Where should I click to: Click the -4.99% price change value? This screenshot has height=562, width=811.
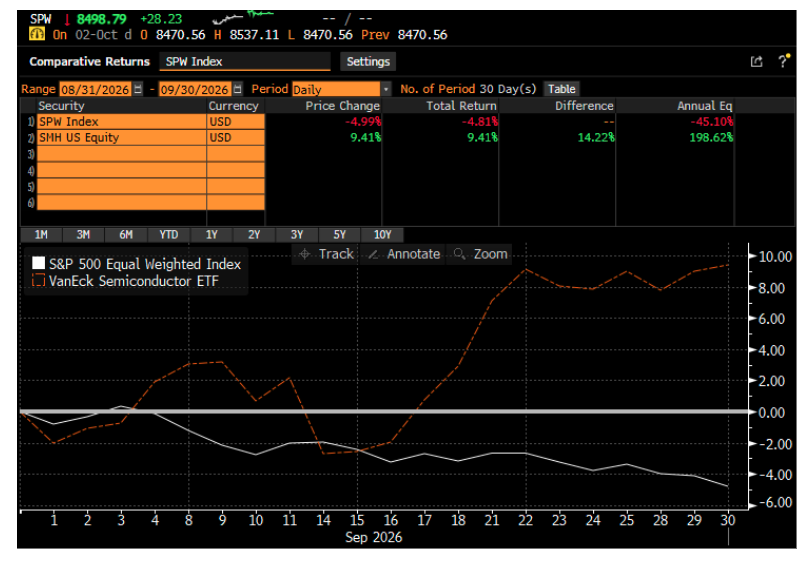[x=363, y=121]
